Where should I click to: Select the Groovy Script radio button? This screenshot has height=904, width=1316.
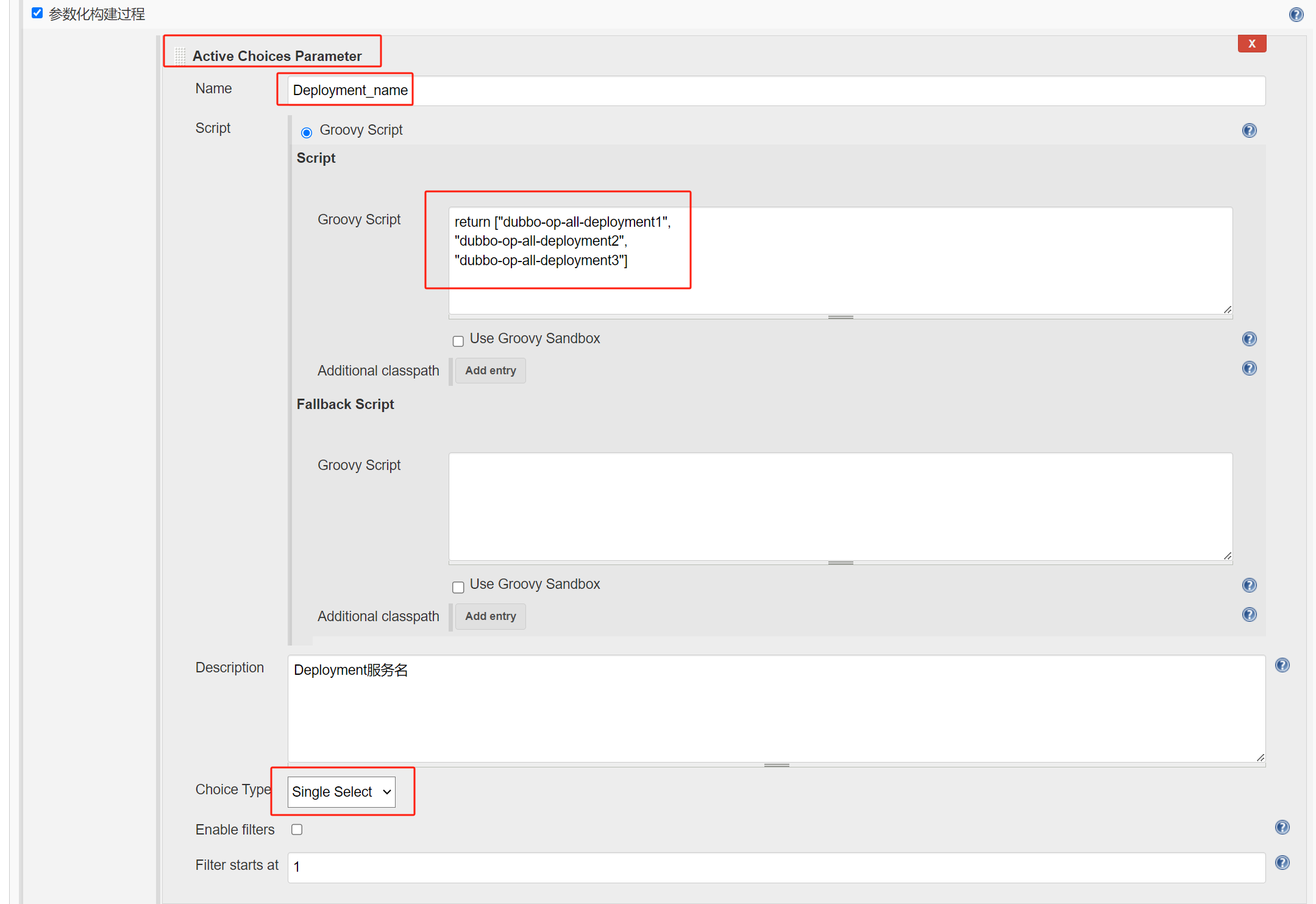307,132
